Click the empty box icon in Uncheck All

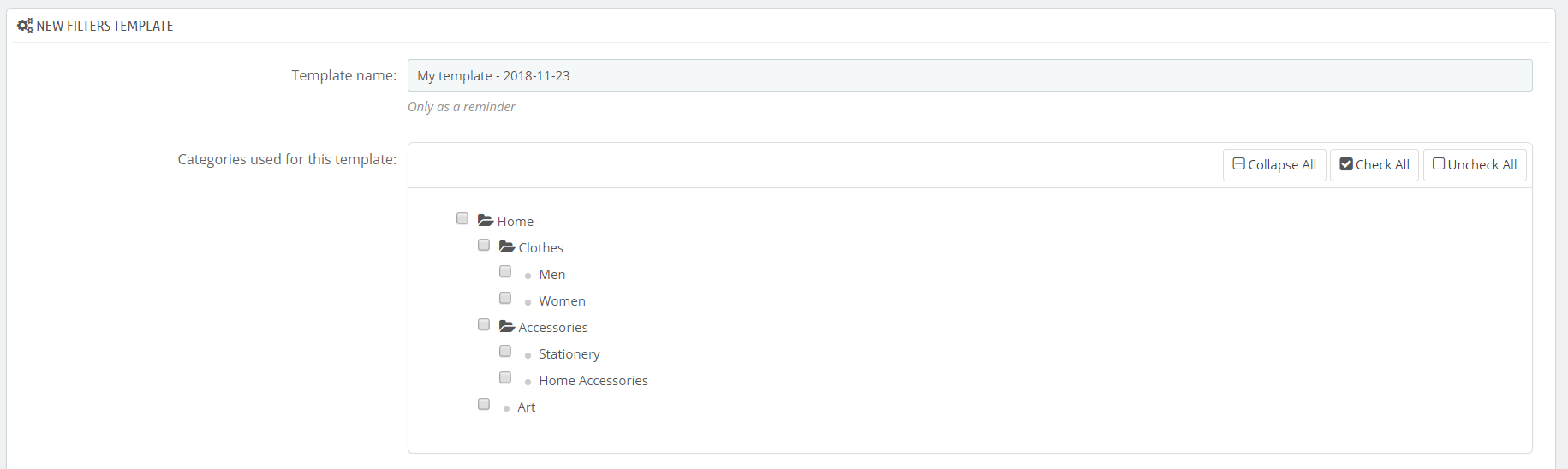(x=1439, y=163)
